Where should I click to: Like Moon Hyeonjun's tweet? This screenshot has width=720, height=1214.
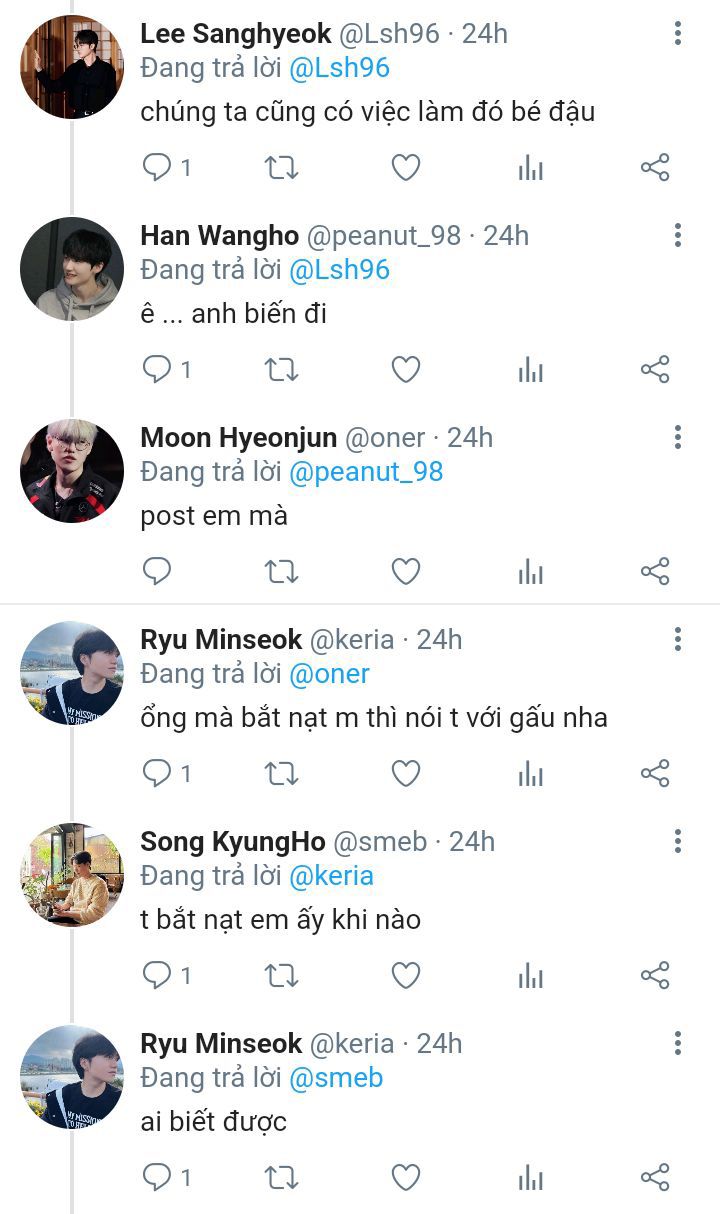pos(405,572)
